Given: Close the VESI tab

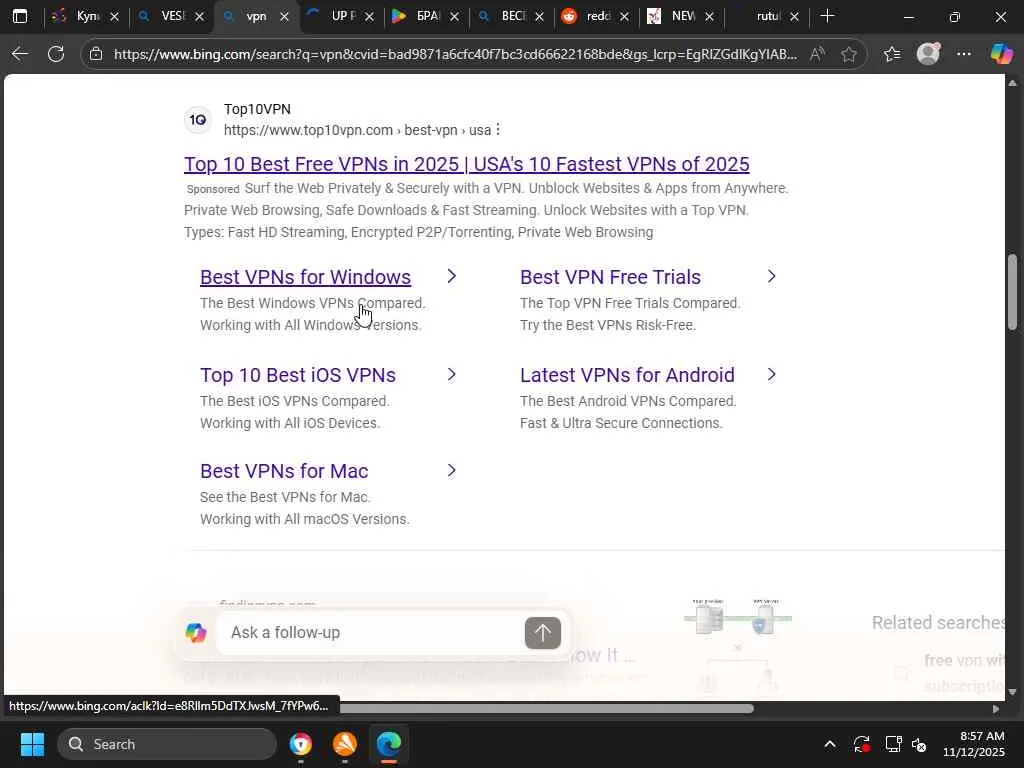Looking at the screenshot, I should tap(200, 16).
